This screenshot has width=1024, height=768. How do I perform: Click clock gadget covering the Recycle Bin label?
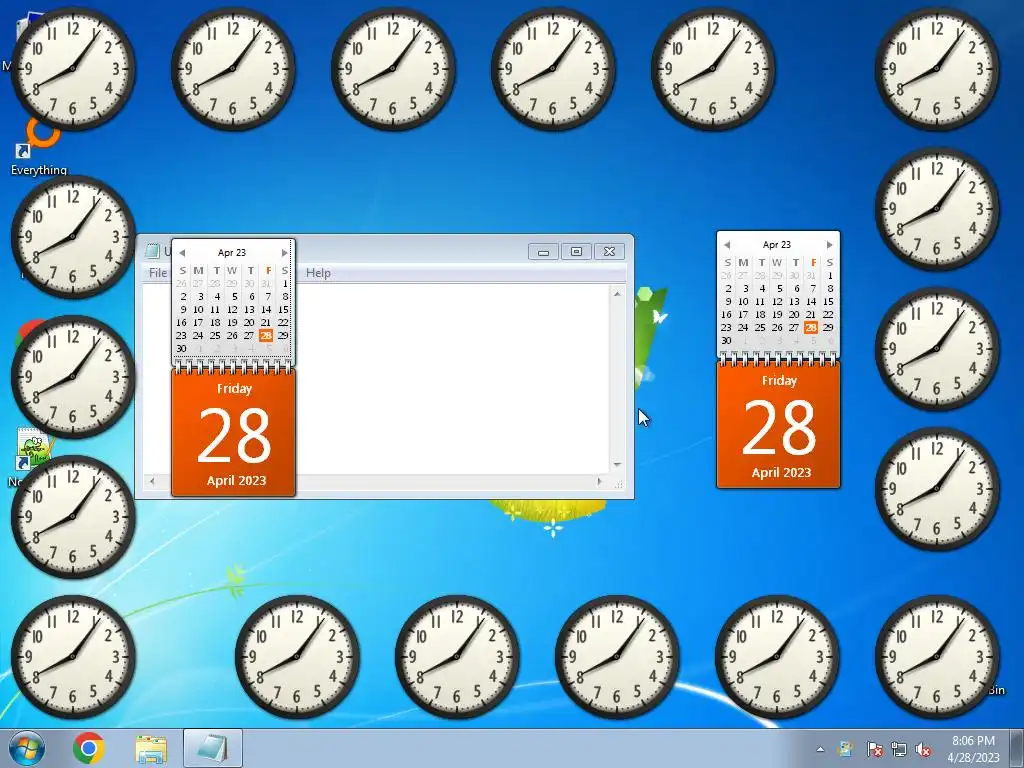(x=936, y=656)
